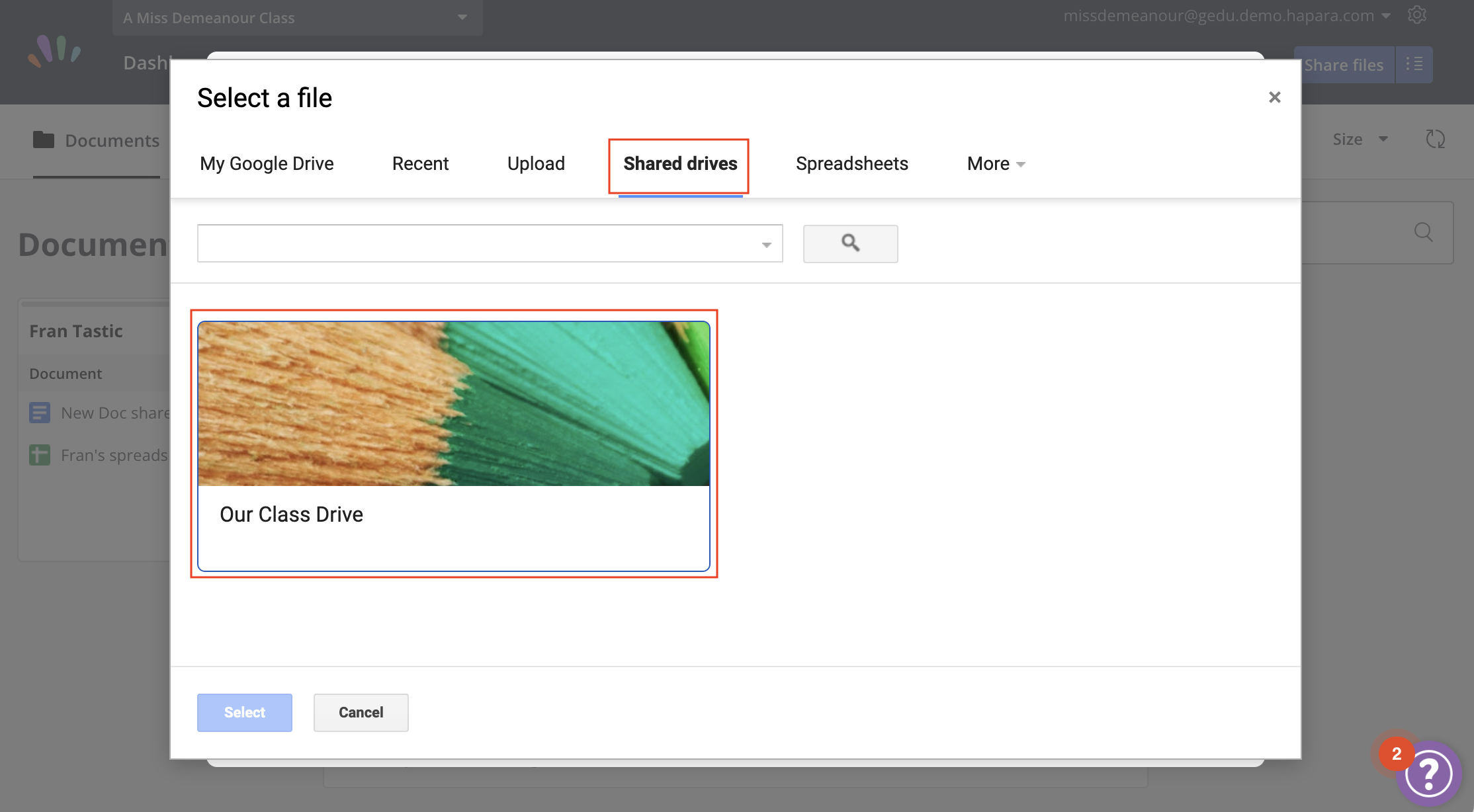Viewport: 1474px width, 812px height.
Task: Open the help question mark widget
Action: 1429,774
